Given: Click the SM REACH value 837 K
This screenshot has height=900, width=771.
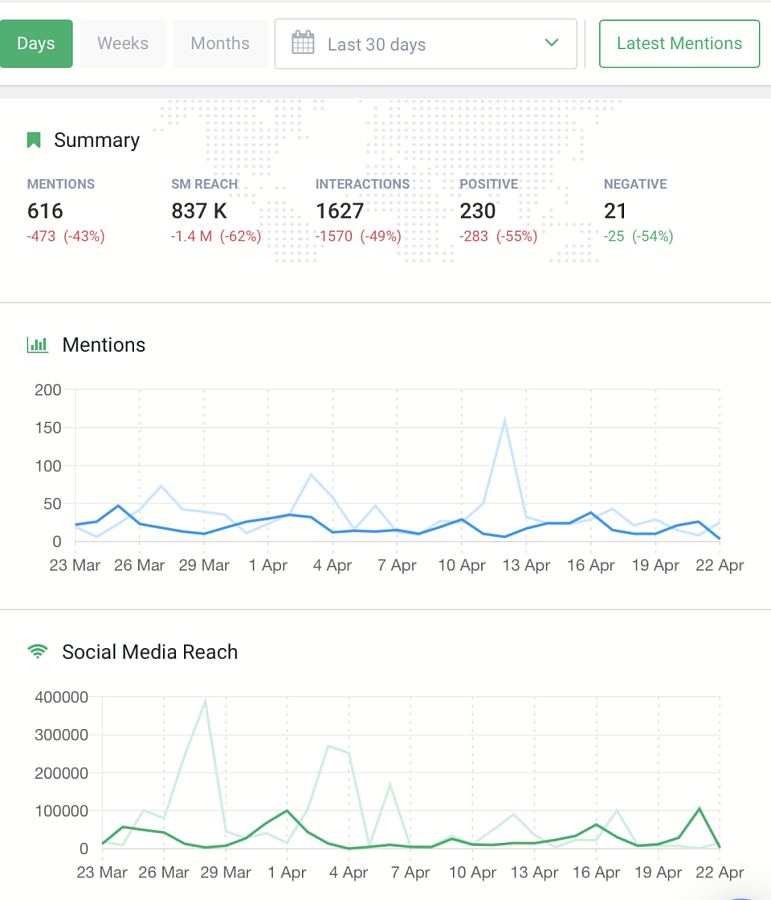Looking at the screenshot, I should tap(199, 211).
